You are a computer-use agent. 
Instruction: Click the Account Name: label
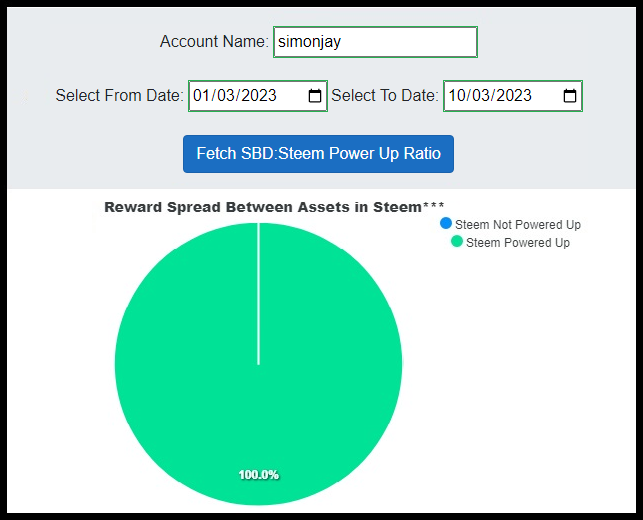coord(214,41)
